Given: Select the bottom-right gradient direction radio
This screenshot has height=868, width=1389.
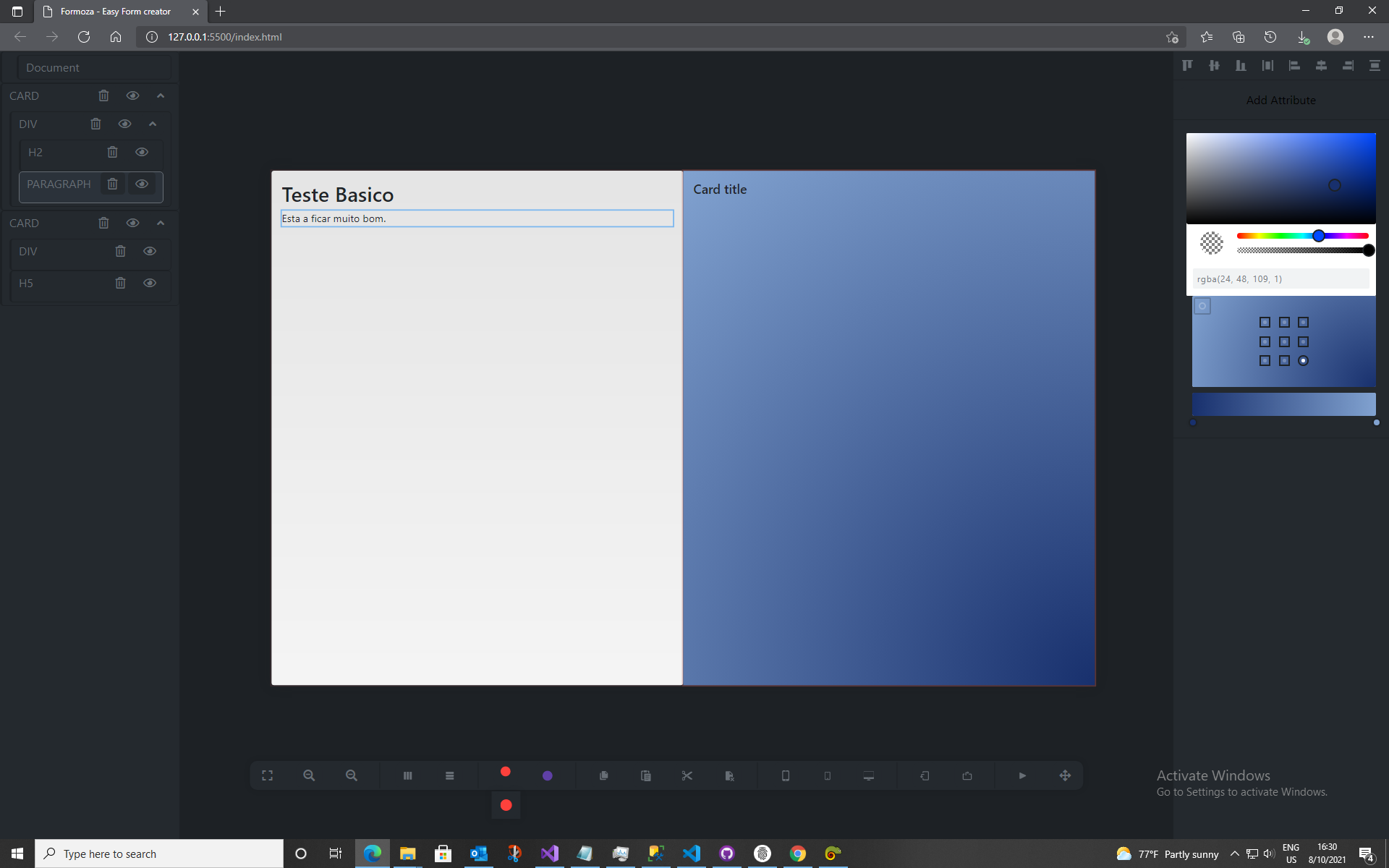Looking at the screenshot, I should pyautogui.click(x=1303, y=361).
